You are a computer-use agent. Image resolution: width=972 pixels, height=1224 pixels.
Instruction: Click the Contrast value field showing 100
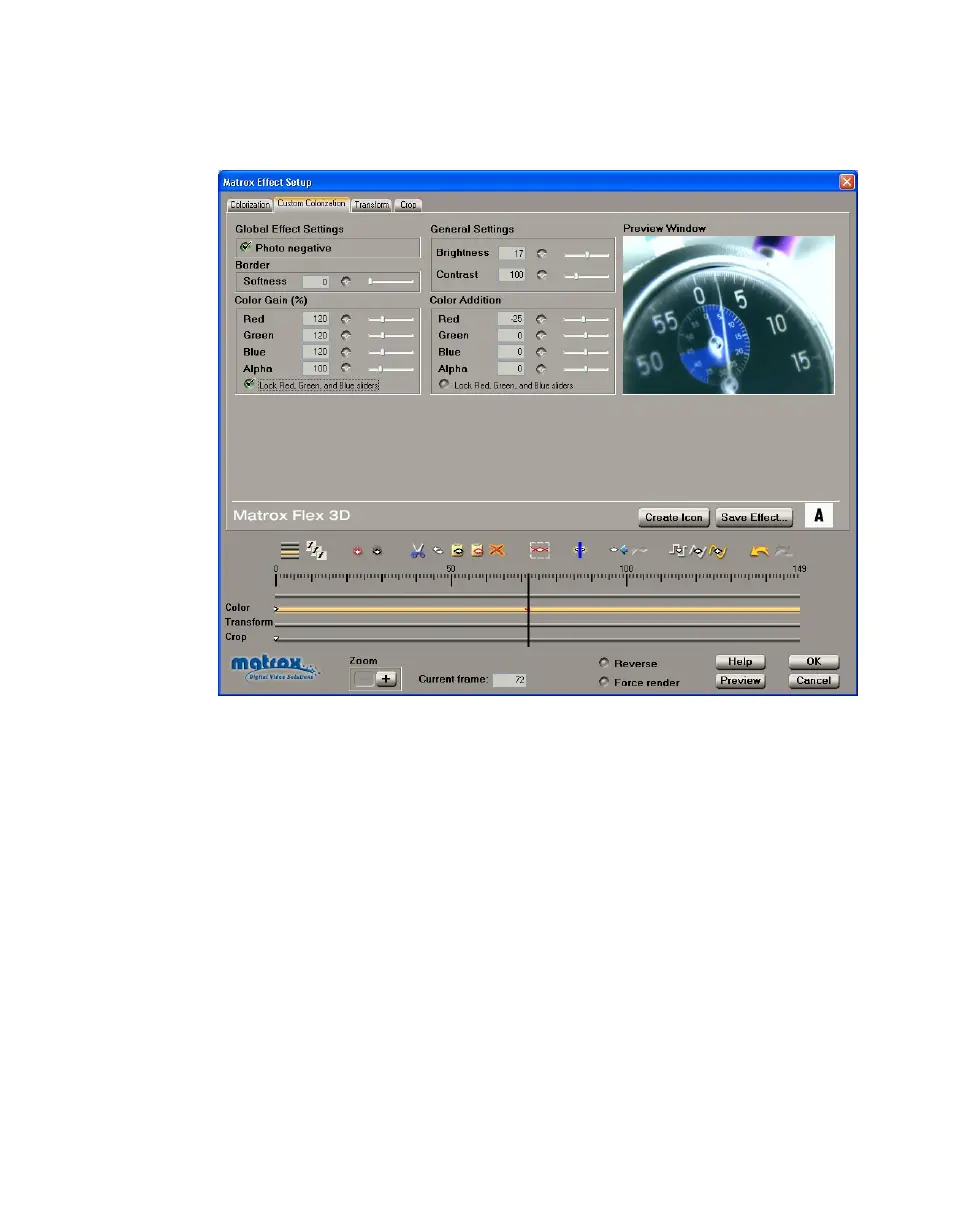tap(513, 274)
